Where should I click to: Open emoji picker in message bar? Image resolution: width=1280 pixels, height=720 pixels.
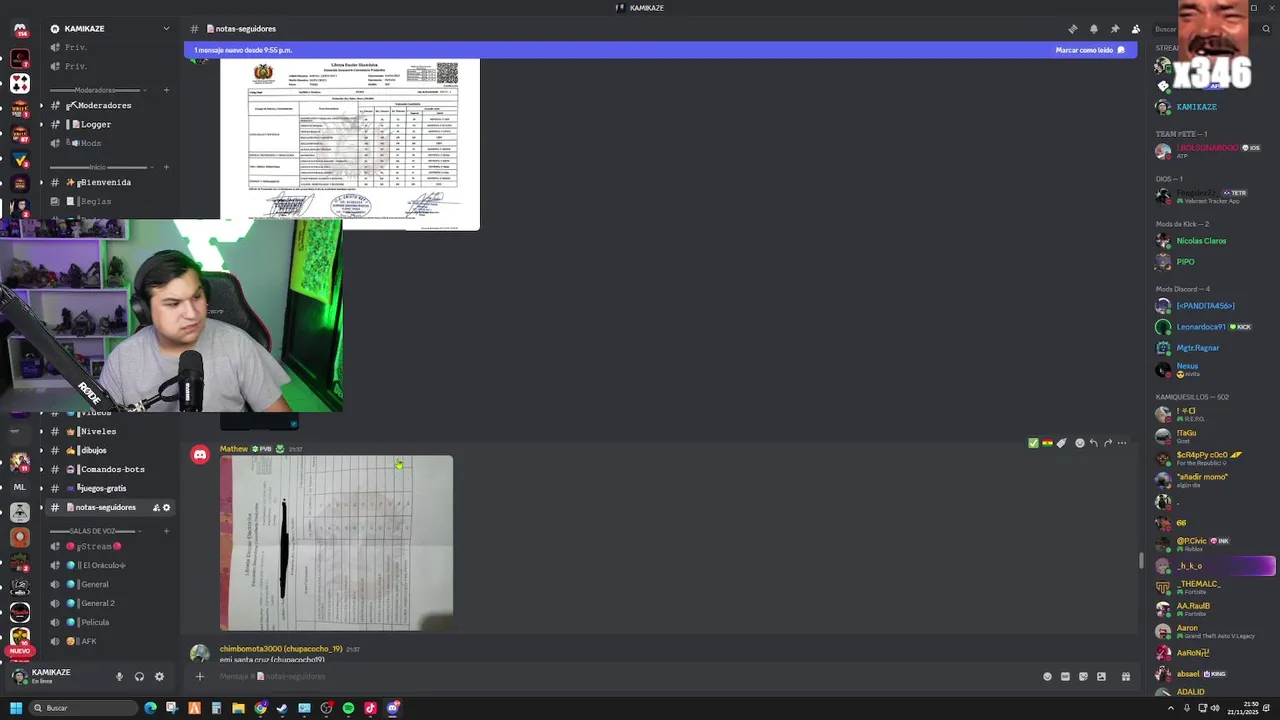(1047, 676)
